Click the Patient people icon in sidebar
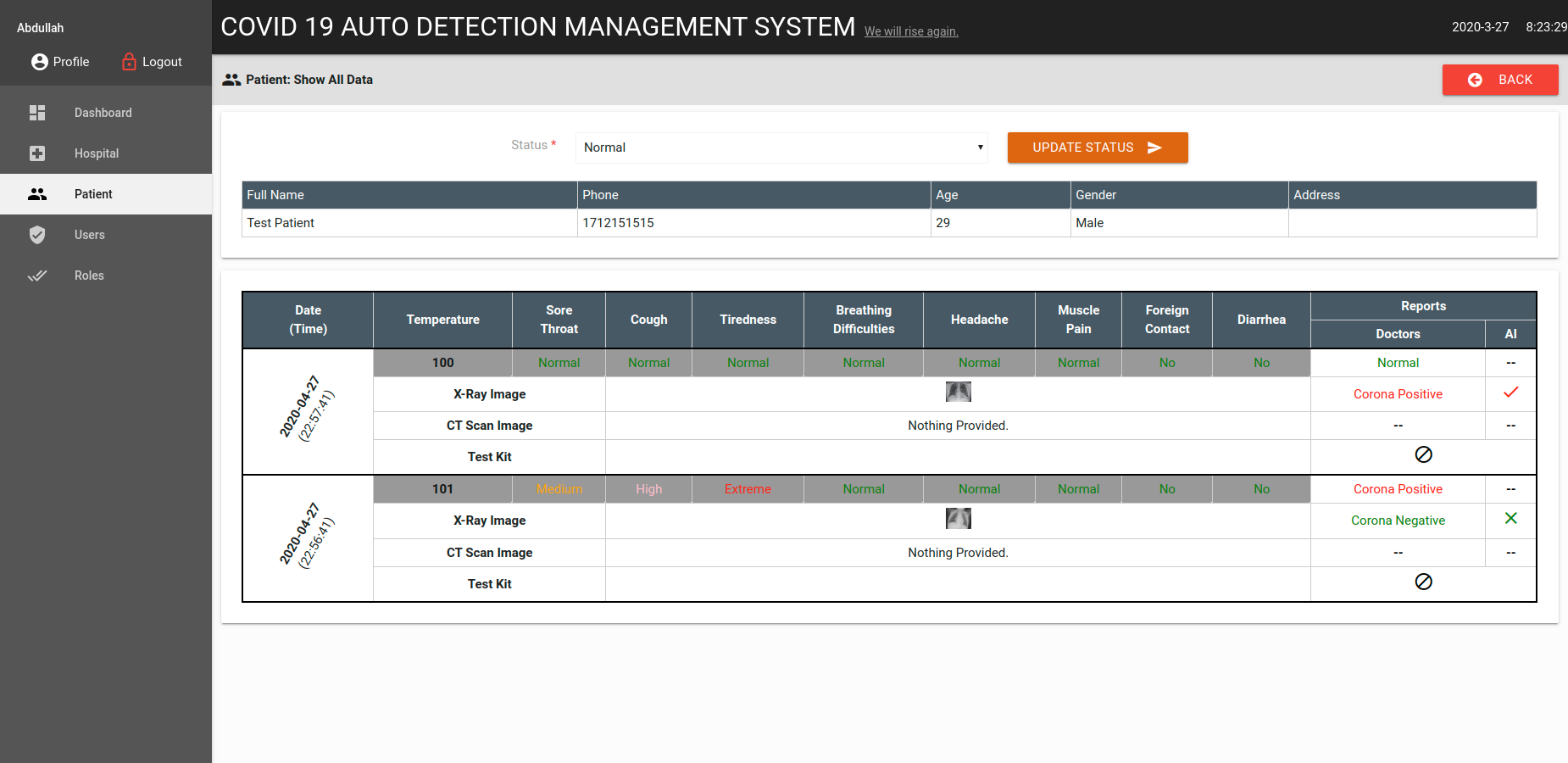The width and height of the screenshot is (1568, 763). [x=37, y=194]
